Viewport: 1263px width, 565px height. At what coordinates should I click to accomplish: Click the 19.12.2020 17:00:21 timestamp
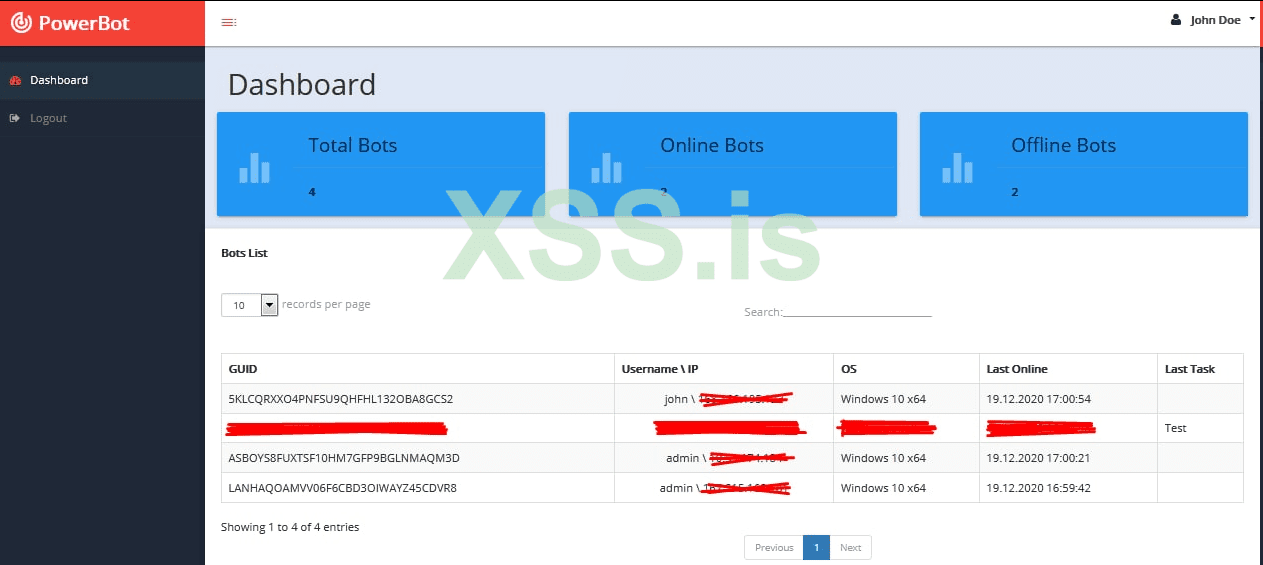click(1038, 458)
